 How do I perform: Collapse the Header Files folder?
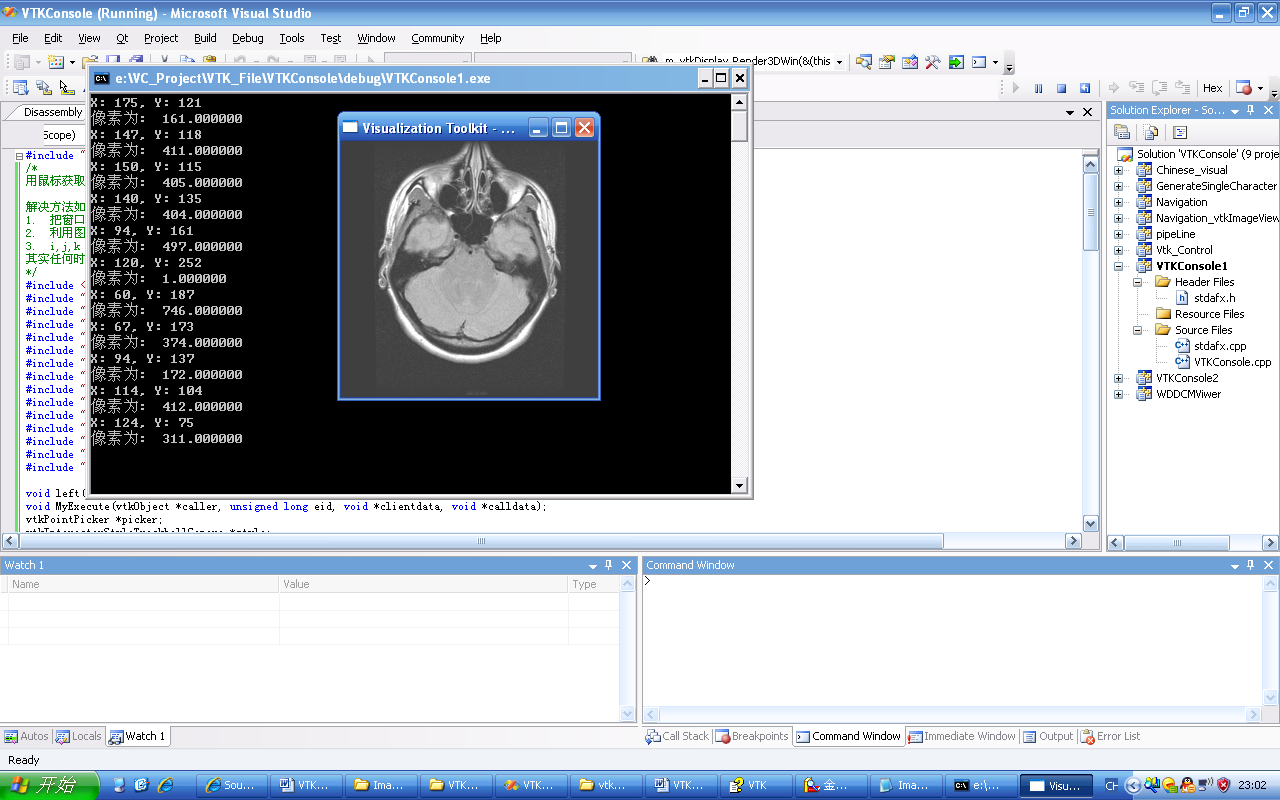click(1138, 282)
